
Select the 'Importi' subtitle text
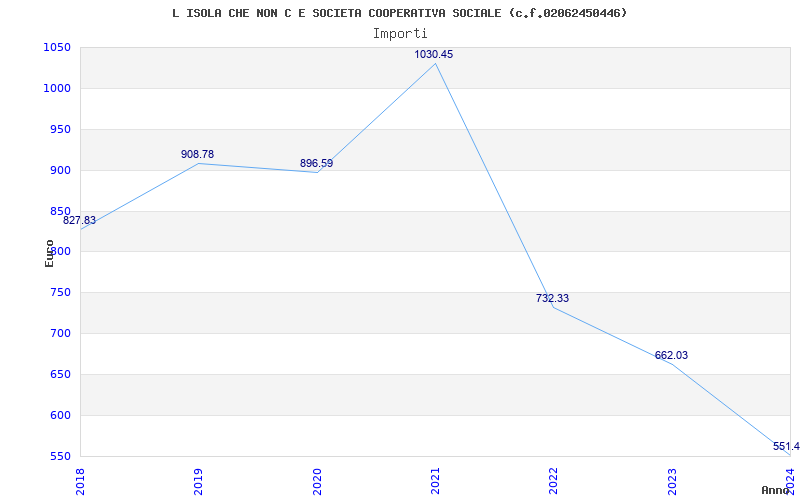[400, 34]
